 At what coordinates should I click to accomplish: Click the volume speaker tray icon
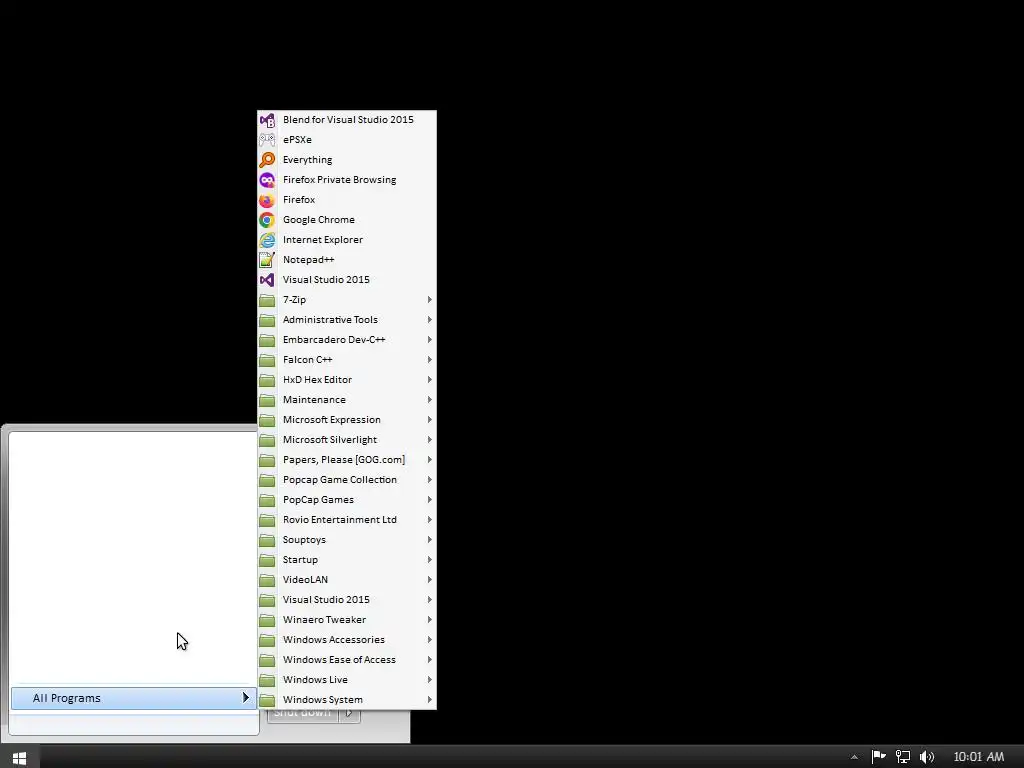927,757
